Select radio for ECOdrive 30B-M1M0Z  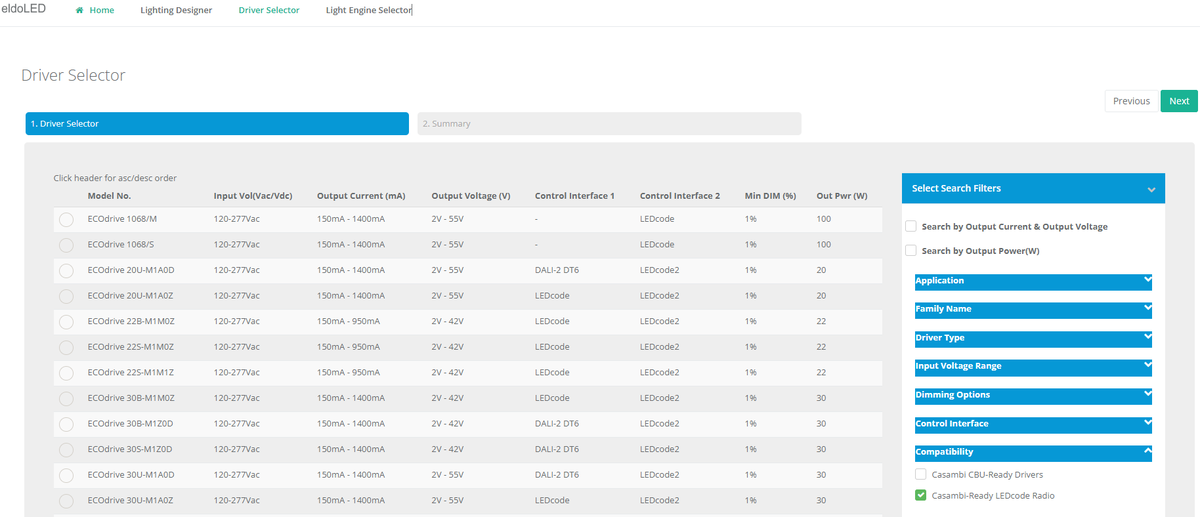click(66, 398)
